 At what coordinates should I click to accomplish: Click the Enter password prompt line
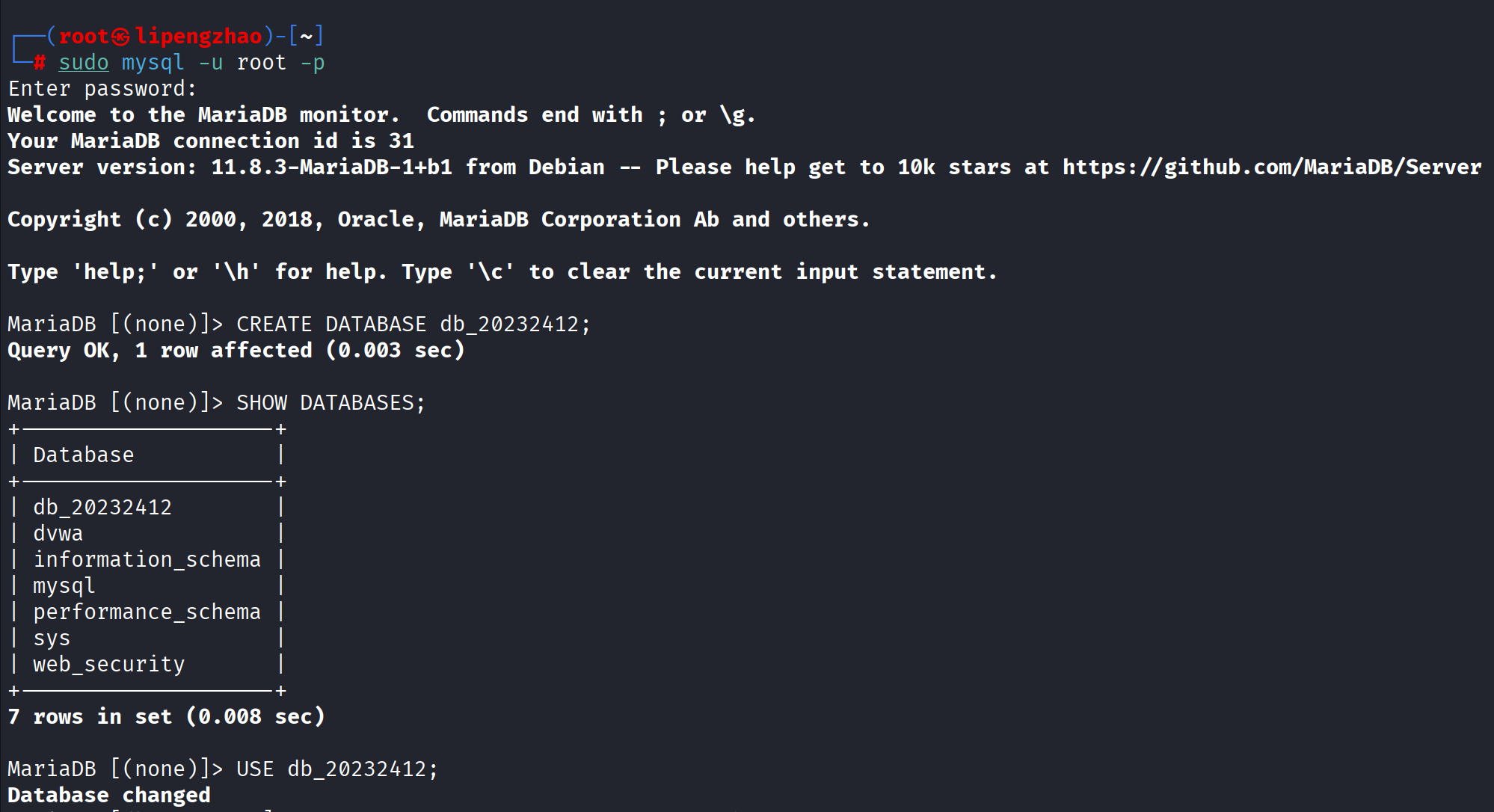click(102, 89)
